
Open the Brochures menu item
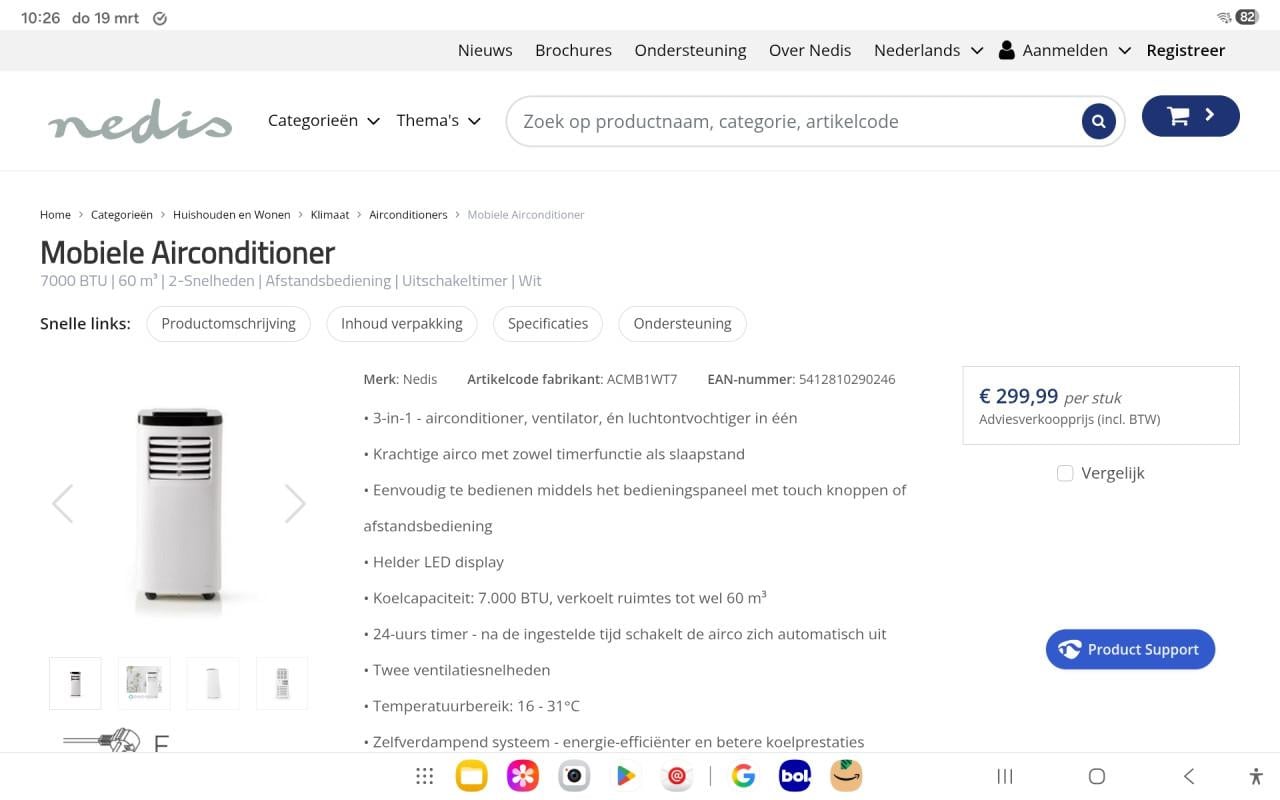coord(573,49)
